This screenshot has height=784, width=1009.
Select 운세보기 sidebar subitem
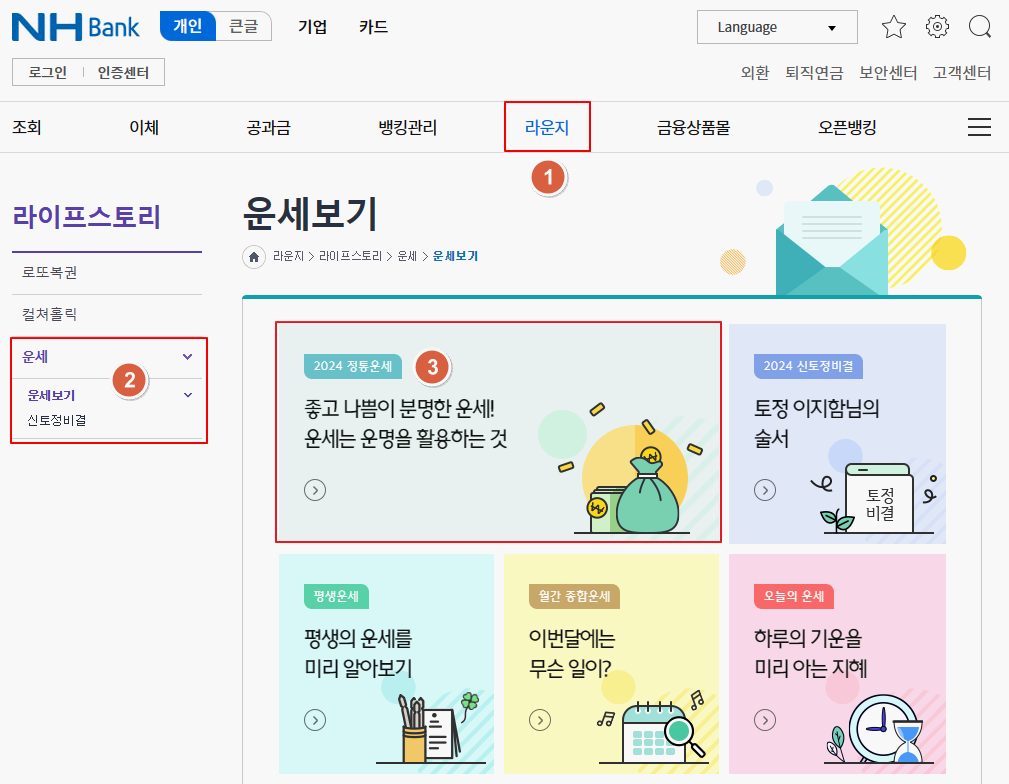(x=51, y=395)
